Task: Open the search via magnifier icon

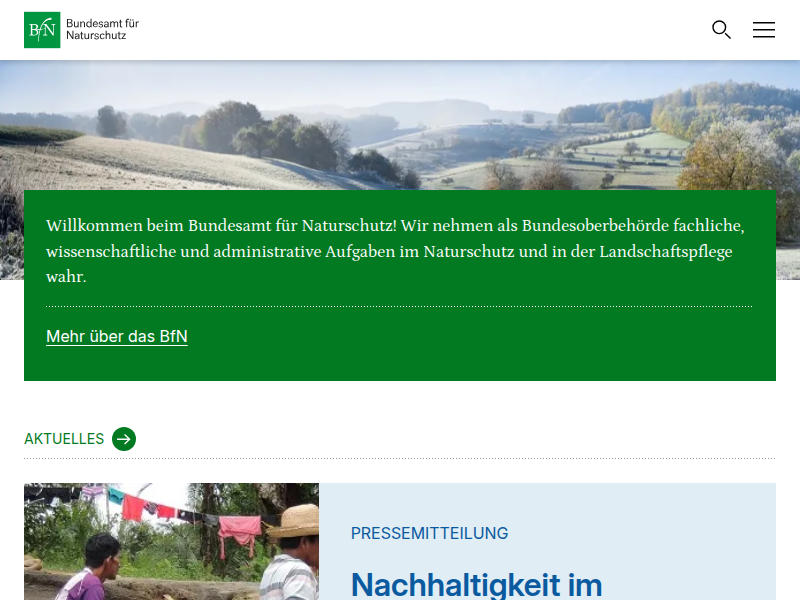Action: pos(721,30)
